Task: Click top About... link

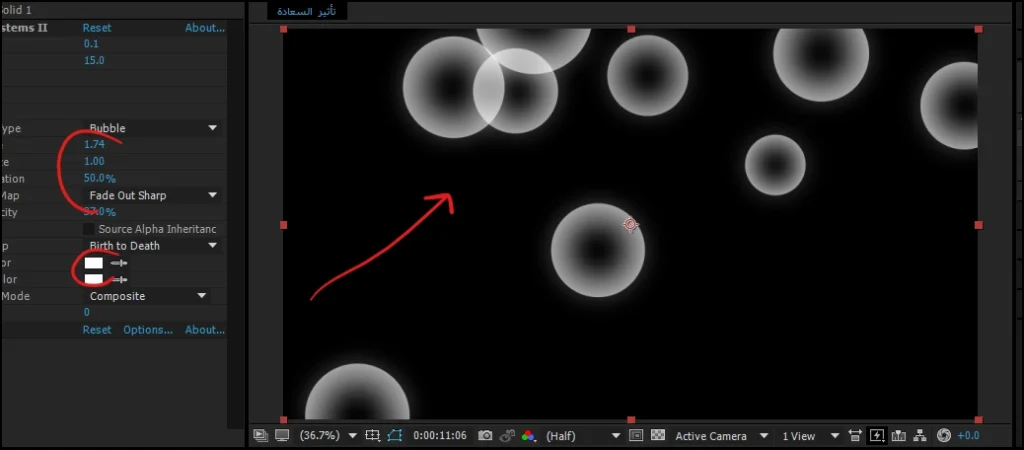Action: pyautogui.click(x=204, y=28)
